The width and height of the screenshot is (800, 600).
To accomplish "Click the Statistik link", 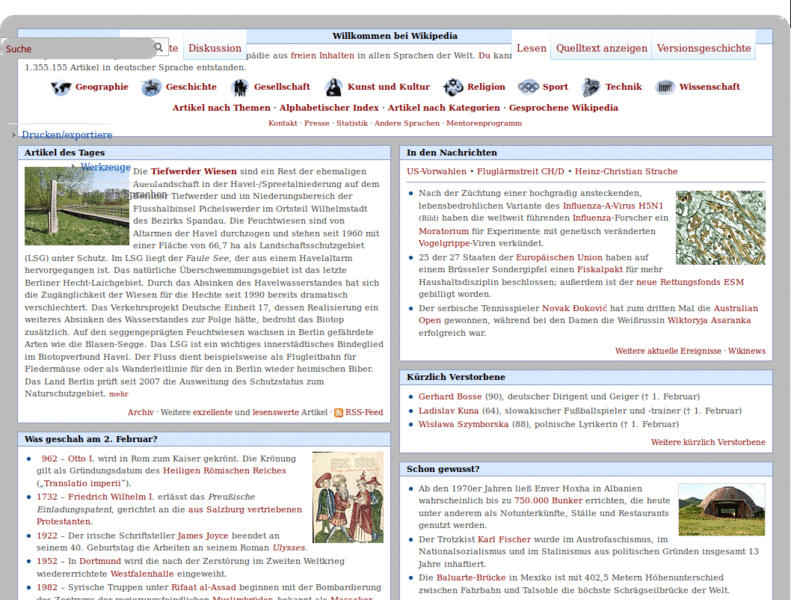I will (352, 123).
